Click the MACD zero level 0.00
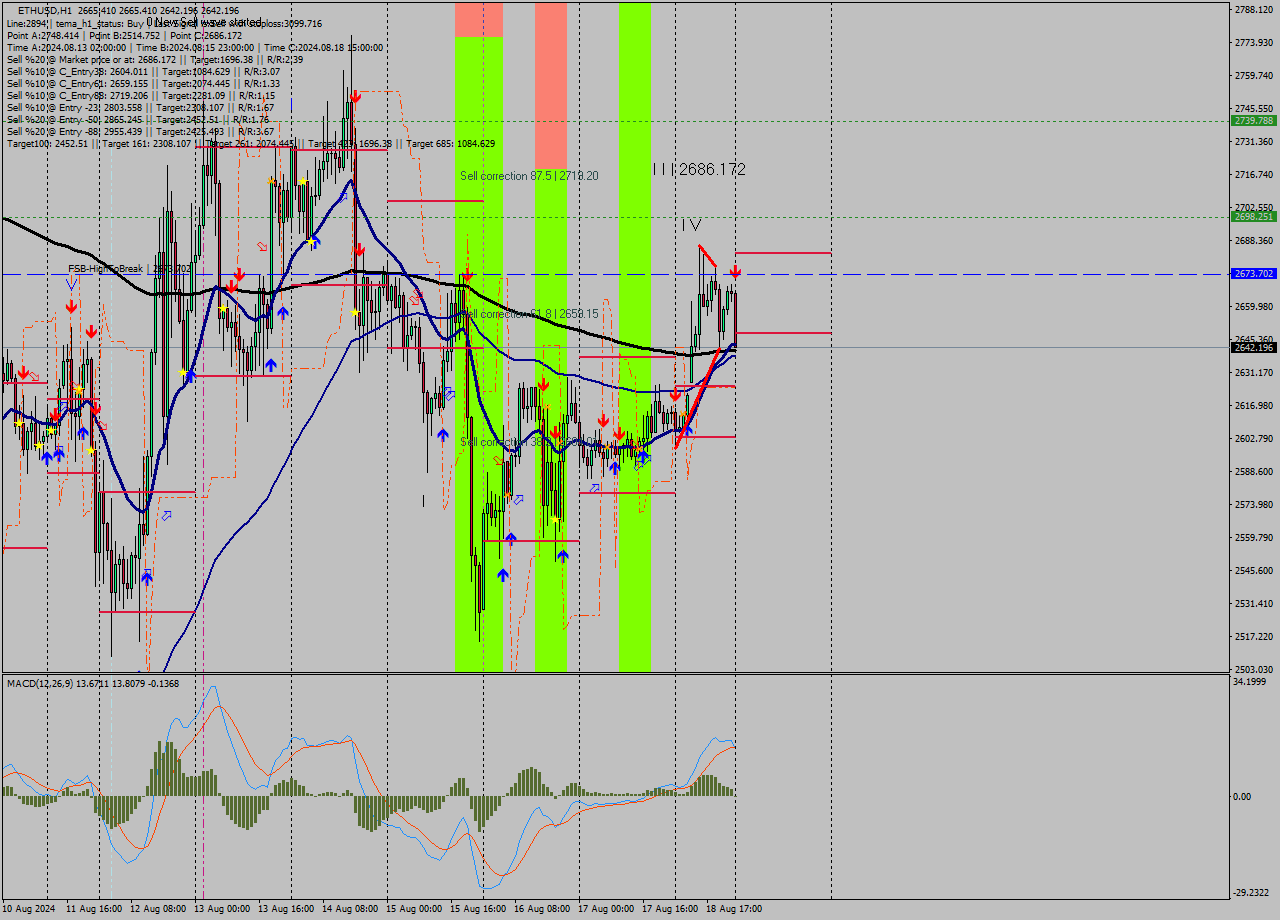This screenshot has height=920, width=1280. point(1243,797)
